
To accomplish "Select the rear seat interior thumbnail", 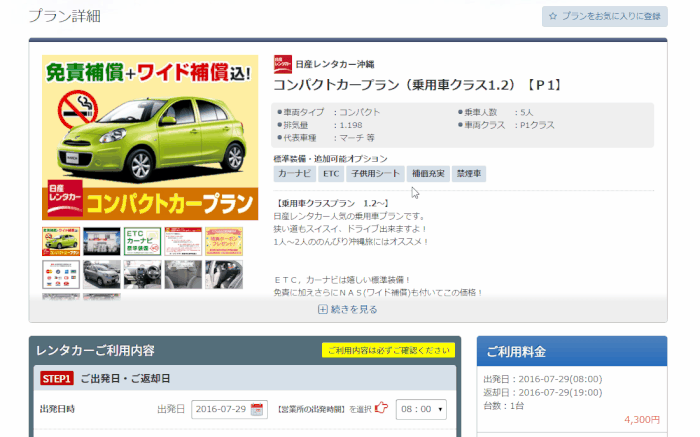I will tap(183, 275).
